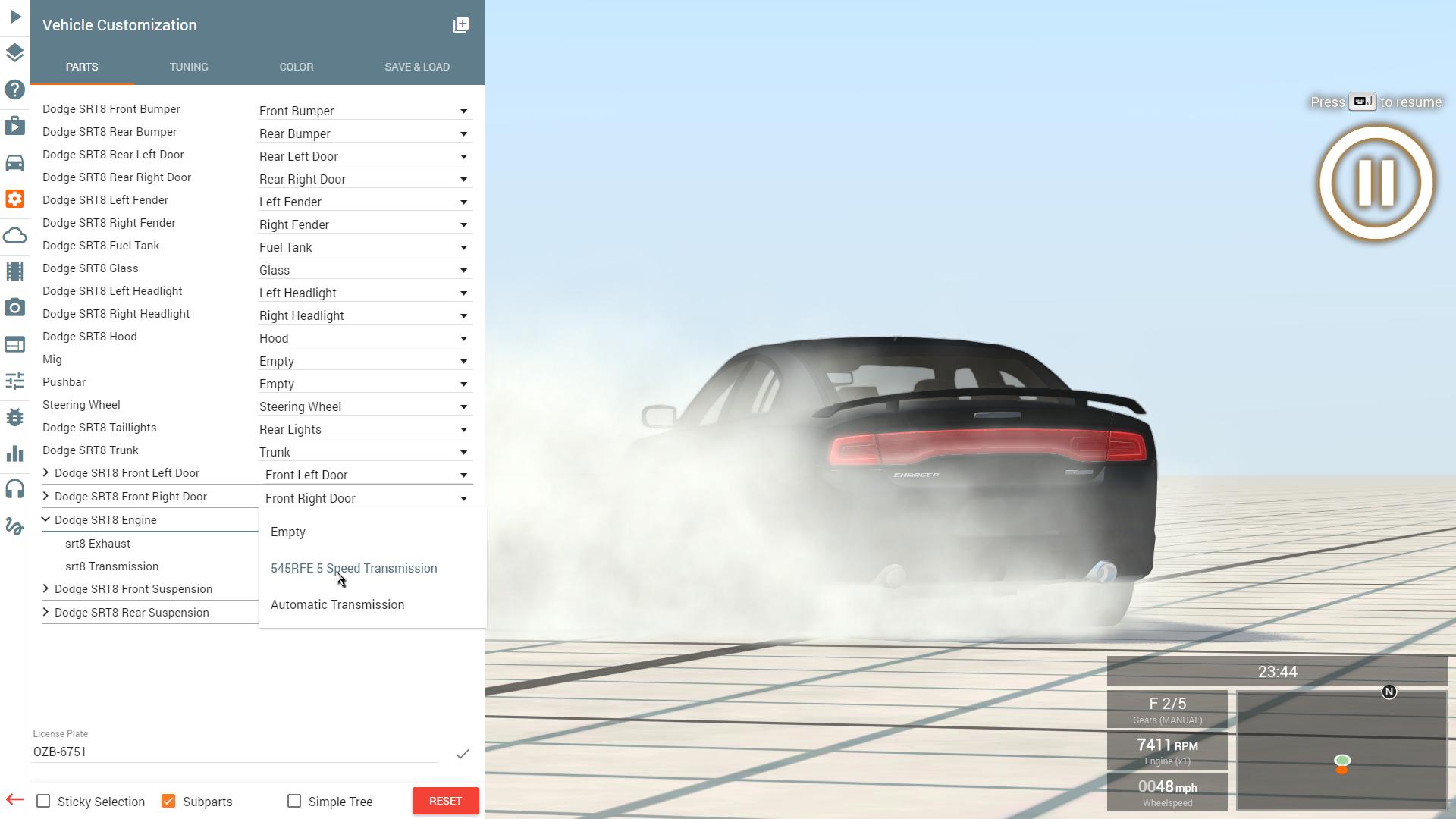The height and width of the screenshot is (819, 1456).
Task: Open the options sliders icon
Action: 15,381
